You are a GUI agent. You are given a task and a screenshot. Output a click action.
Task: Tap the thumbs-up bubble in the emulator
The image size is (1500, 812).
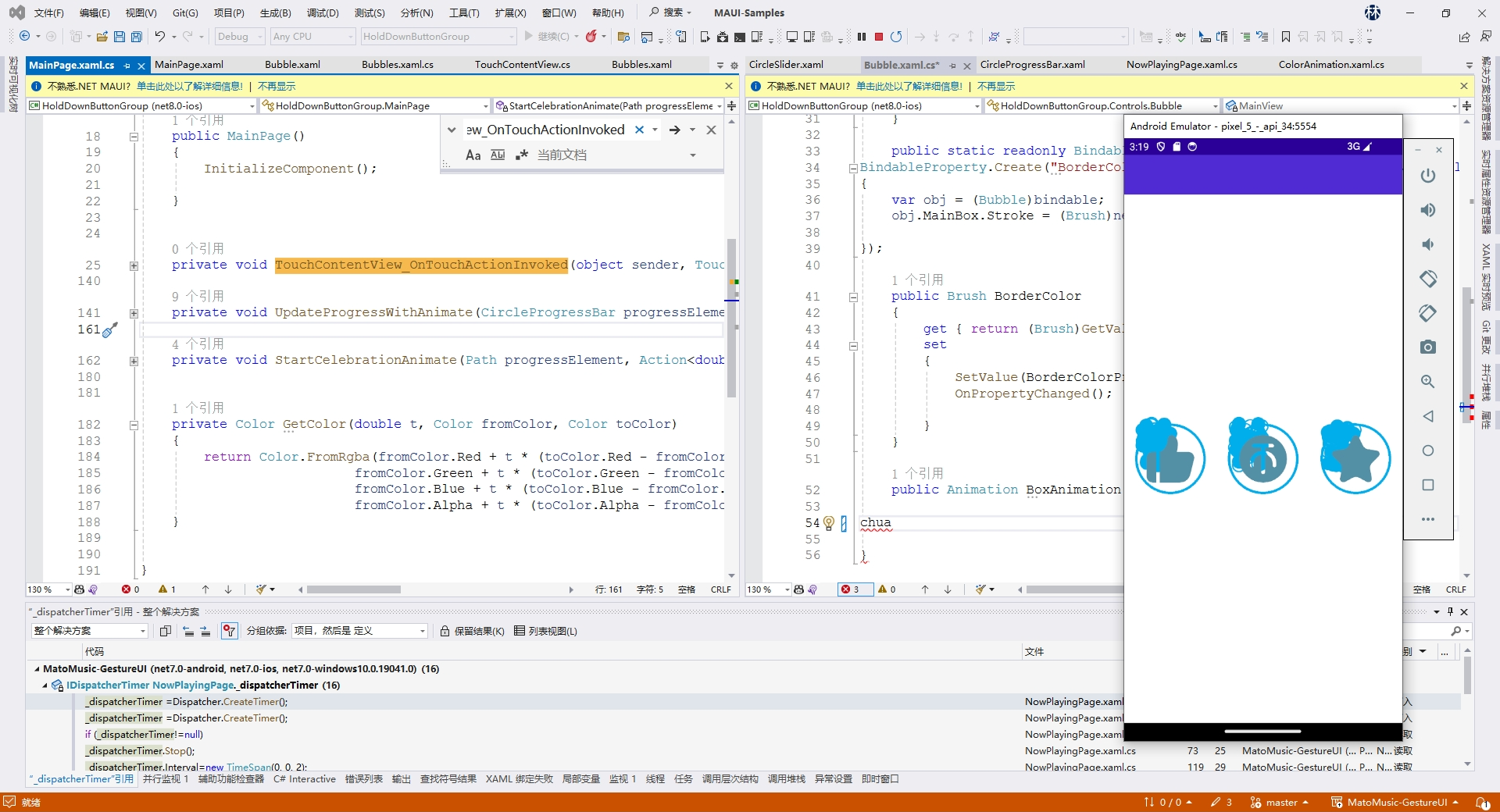click(x=1170, y=458)
